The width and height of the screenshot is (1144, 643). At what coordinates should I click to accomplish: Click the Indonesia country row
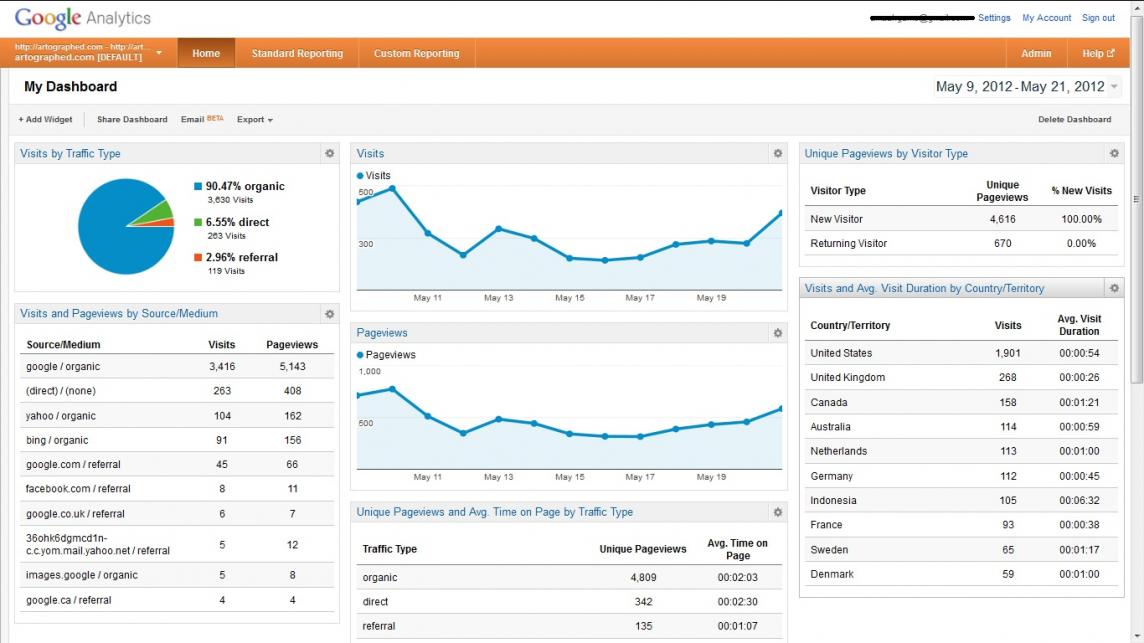[x=962, y=501]
